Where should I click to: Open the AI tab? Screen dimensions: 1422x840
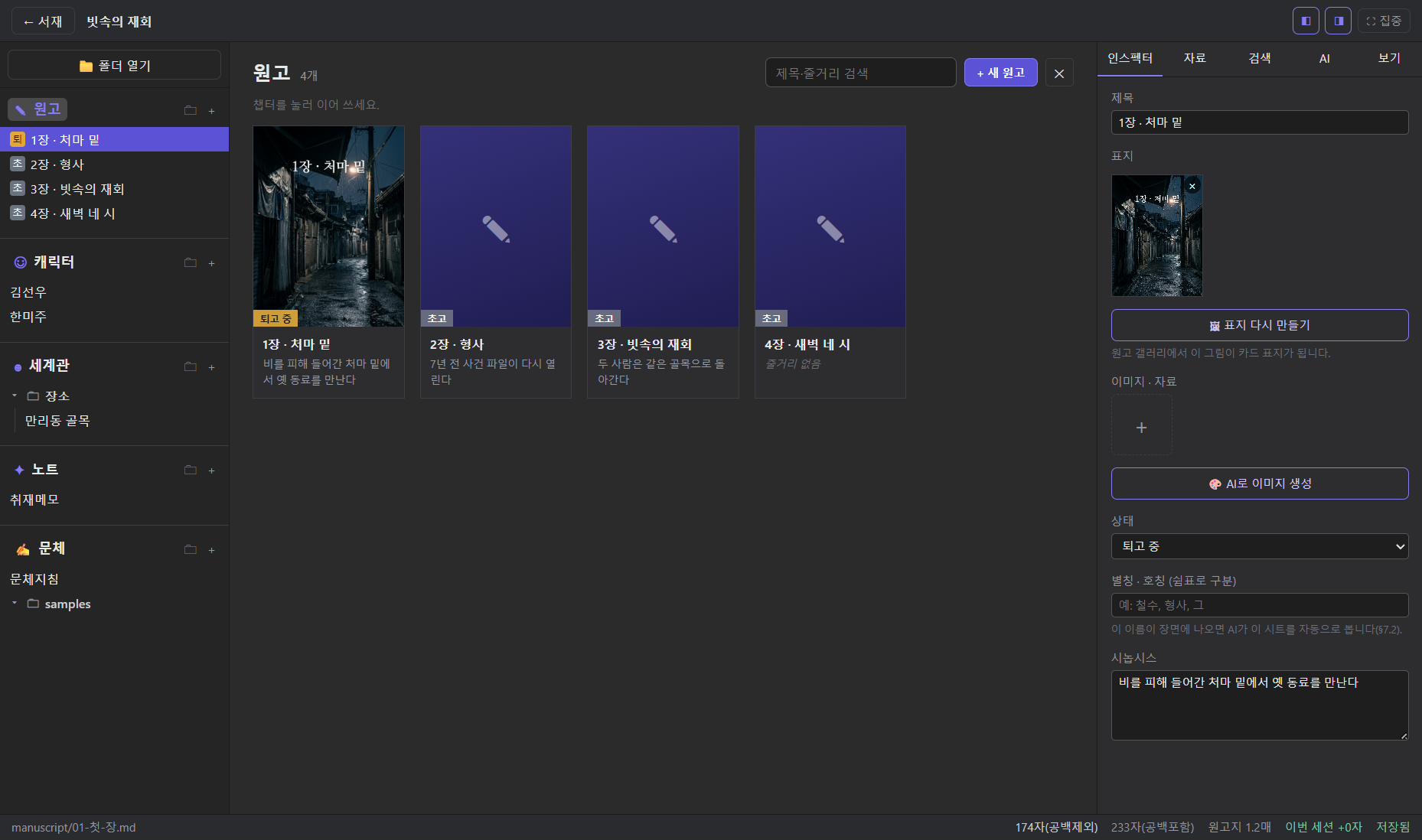pyautogui.click(x=1325, y=58)
